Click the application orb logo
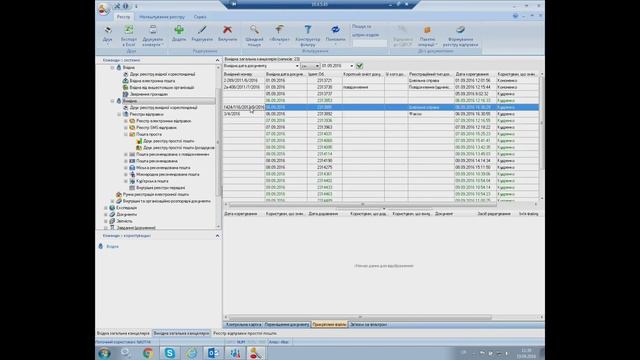Screen dimensions: 640x360 coord(104,9)
